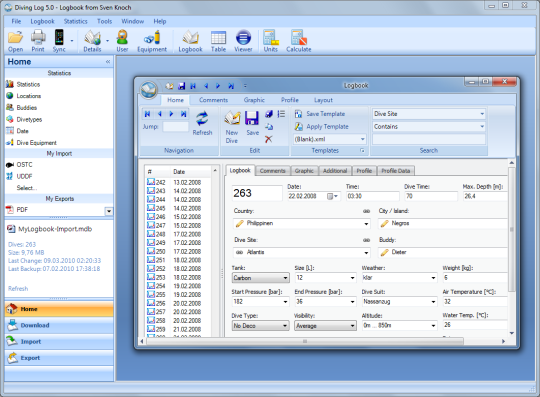540x397 pixels.
Task: Expand the Sync dropdown arrow
Action: point(72,41)
